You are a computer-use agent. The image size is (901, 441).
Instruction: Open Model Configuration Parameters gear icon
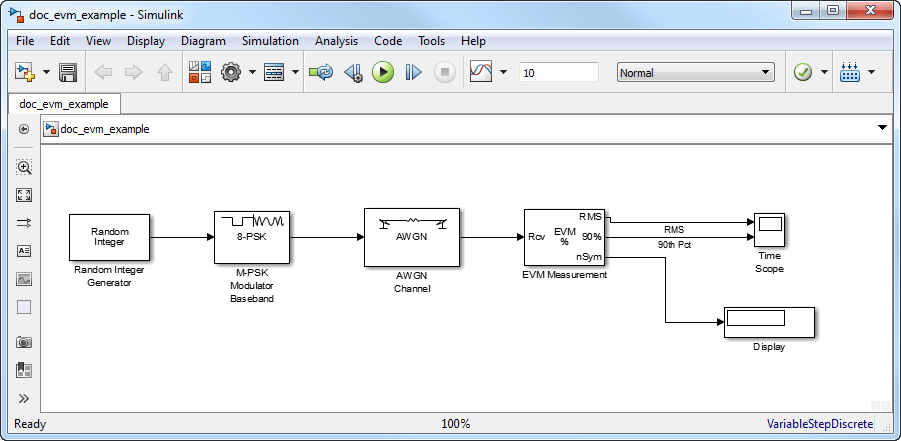click(230, 72)
